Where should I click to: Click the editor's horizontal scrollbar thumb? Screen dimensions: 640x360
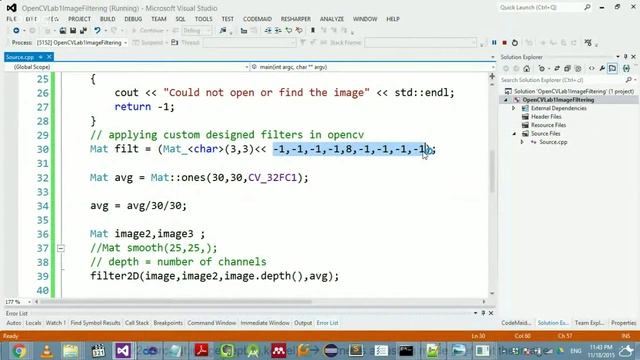point(176,302)
